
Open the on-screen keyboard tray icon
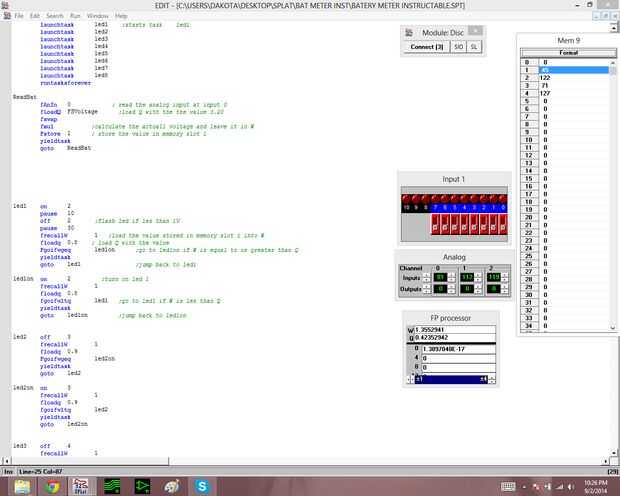pos(508,487)
